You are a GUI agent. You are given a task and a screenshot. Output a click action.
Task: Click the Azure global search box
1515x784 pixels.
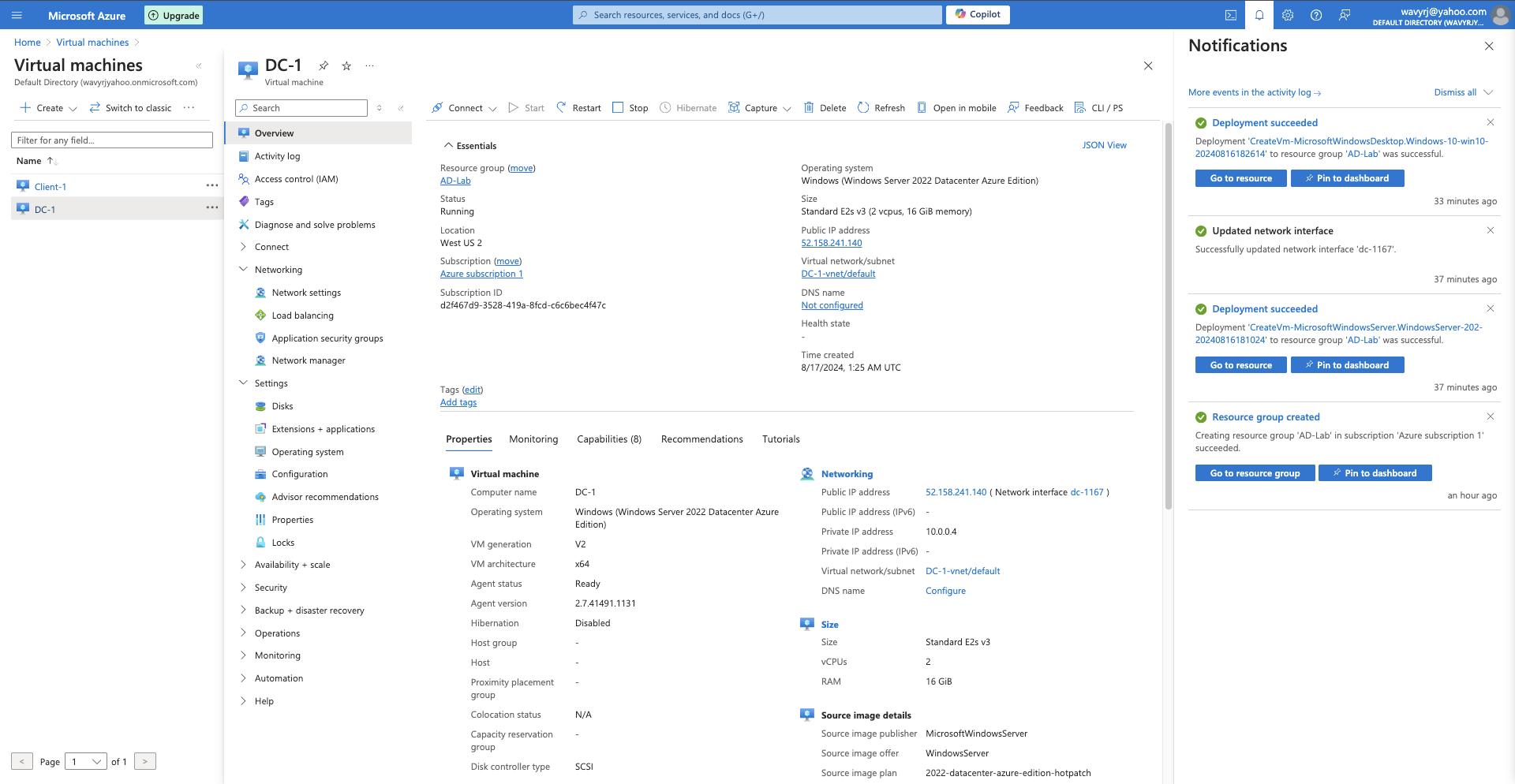pyautogui.click(x=757, y=15)
